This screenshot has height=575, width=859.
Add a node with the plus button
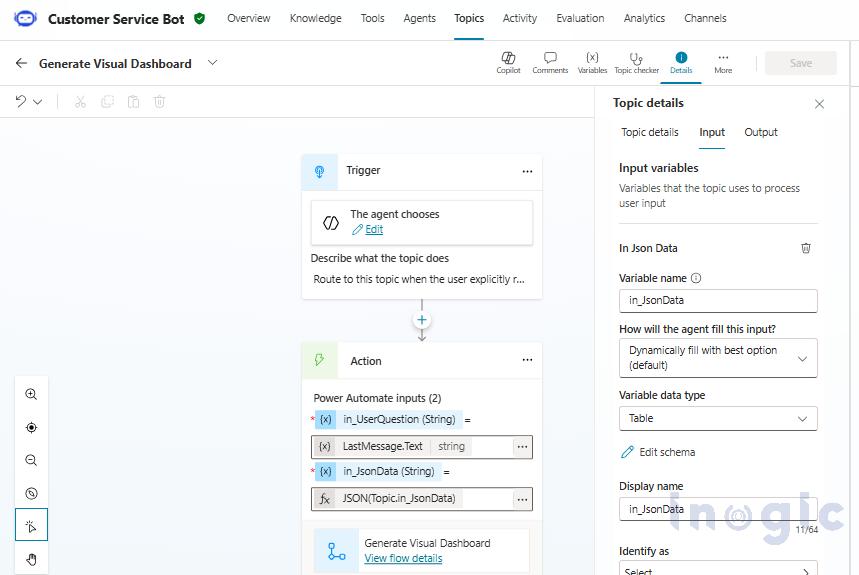click(422, 320)
